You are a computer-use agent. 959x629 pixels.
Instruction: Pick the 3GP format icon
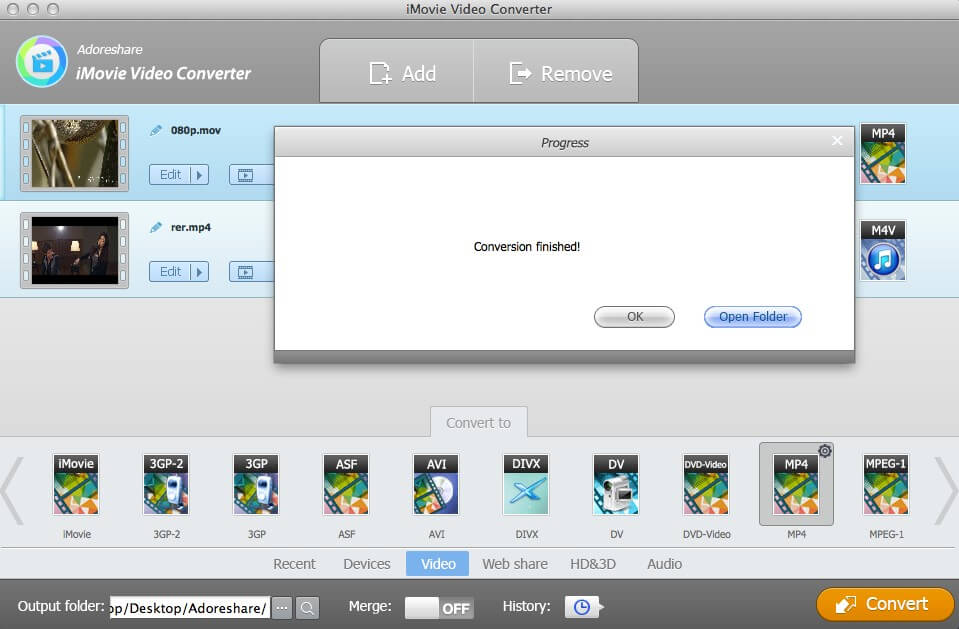click(256, 484)
